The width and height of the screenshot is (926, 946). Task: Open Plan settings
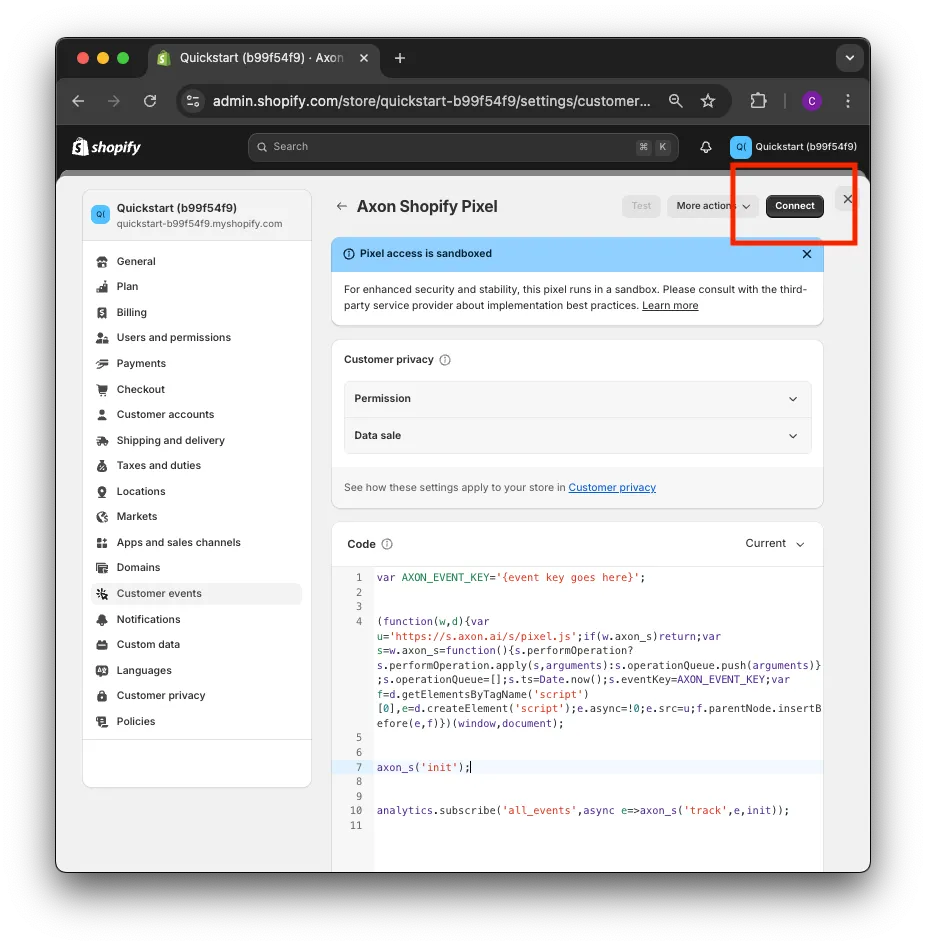tap(196, 287)
